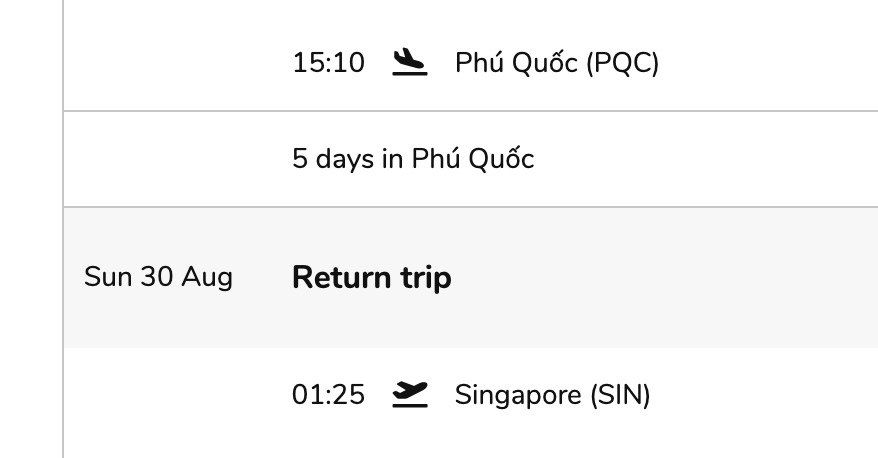Click the SIN airport code in parentheses
Screen dimensions: 878x458
pyautogui.click(x=620, y=395)
